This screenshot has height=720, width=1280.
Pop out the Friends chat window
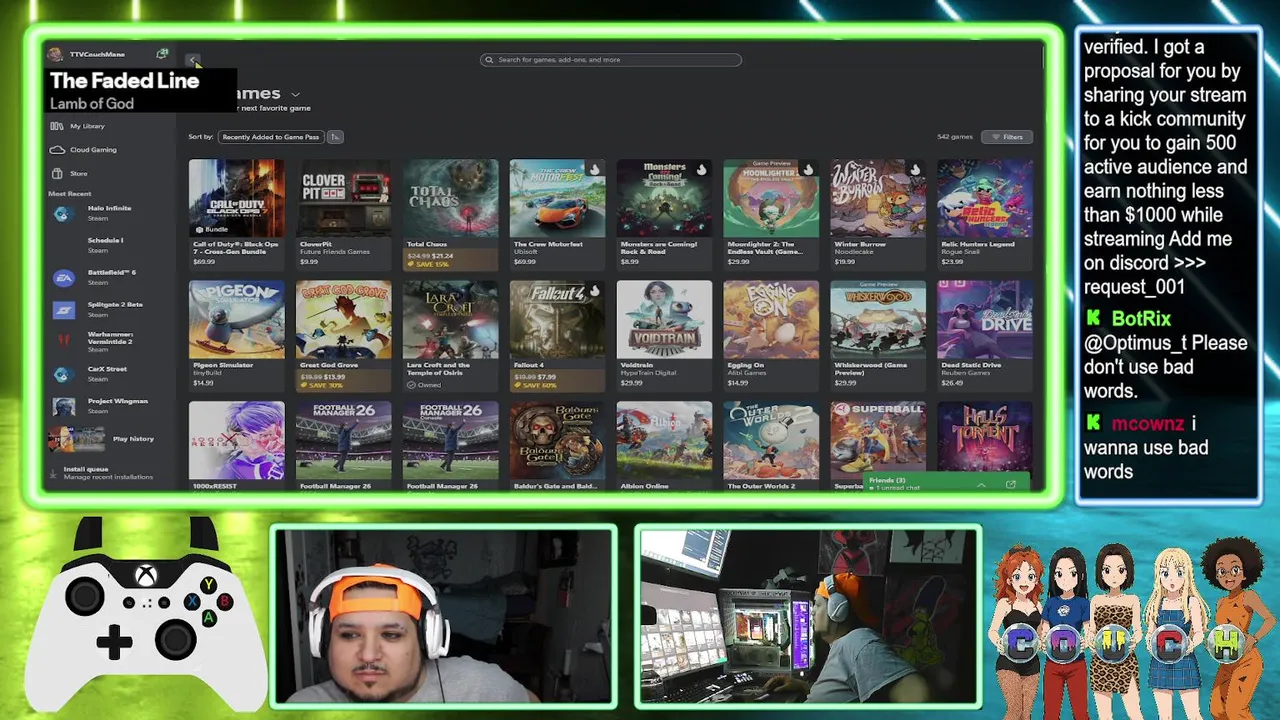click(1011, 484)
